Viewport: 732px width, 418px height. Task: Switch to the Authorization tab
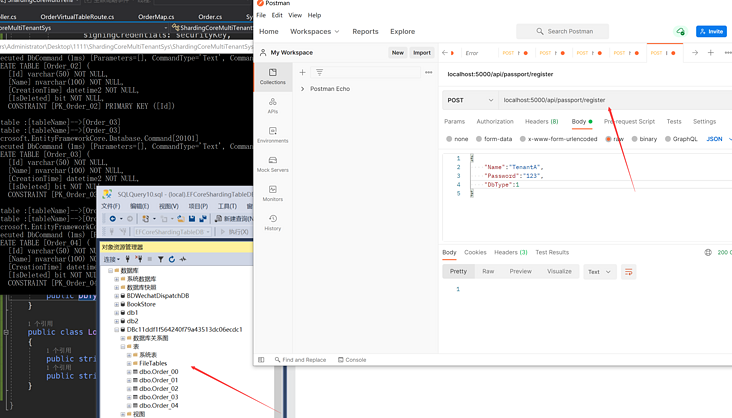494,122
